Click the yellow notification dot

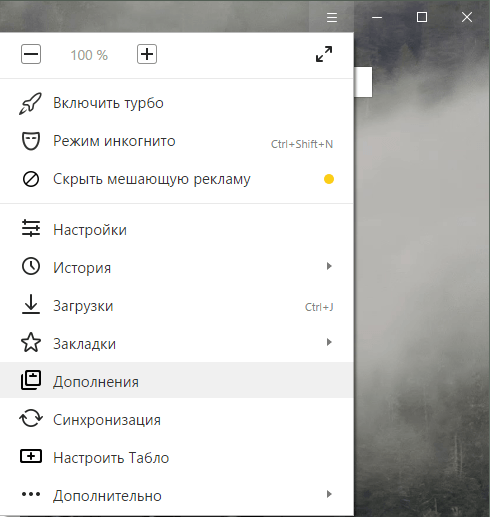click(329, 179)
